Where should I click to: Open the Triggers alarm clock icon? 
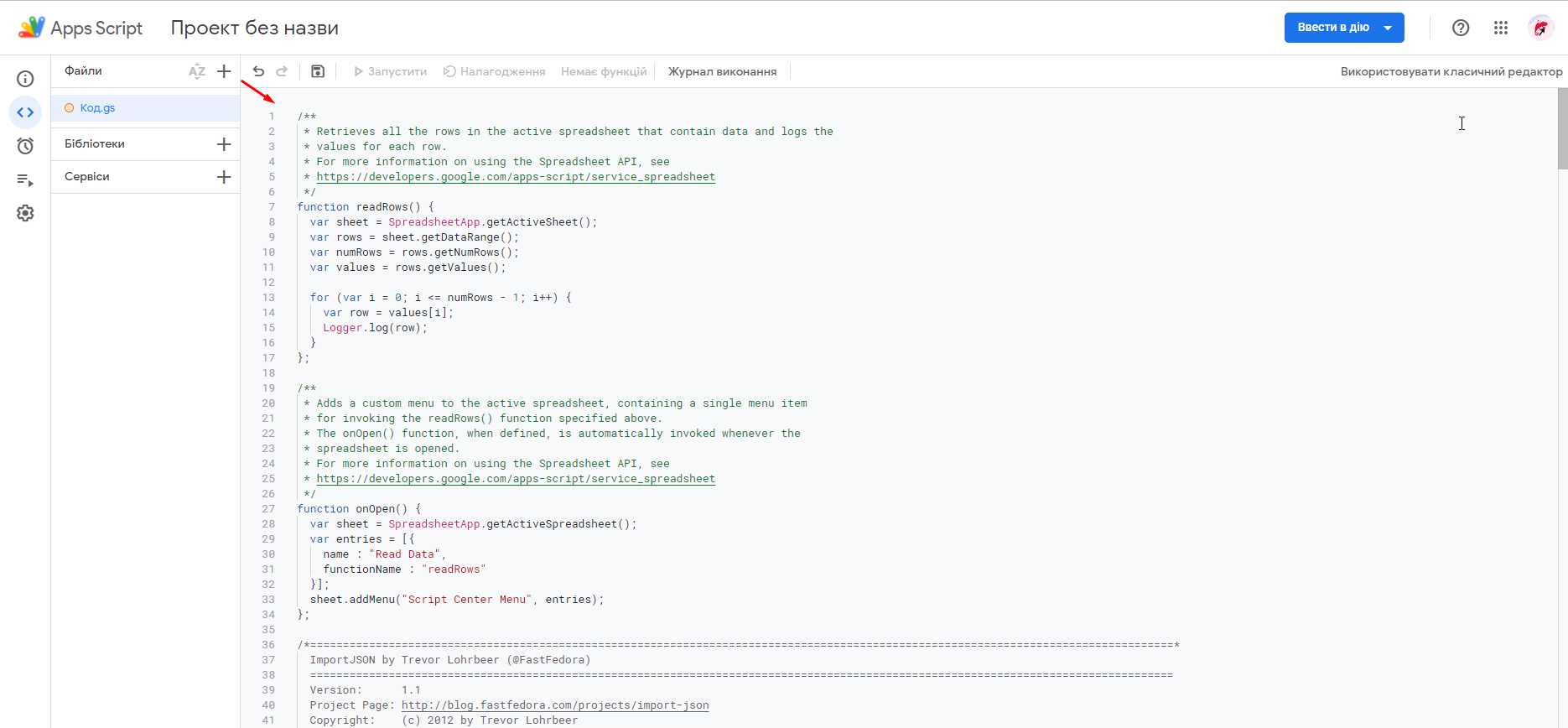click(25, 146)
